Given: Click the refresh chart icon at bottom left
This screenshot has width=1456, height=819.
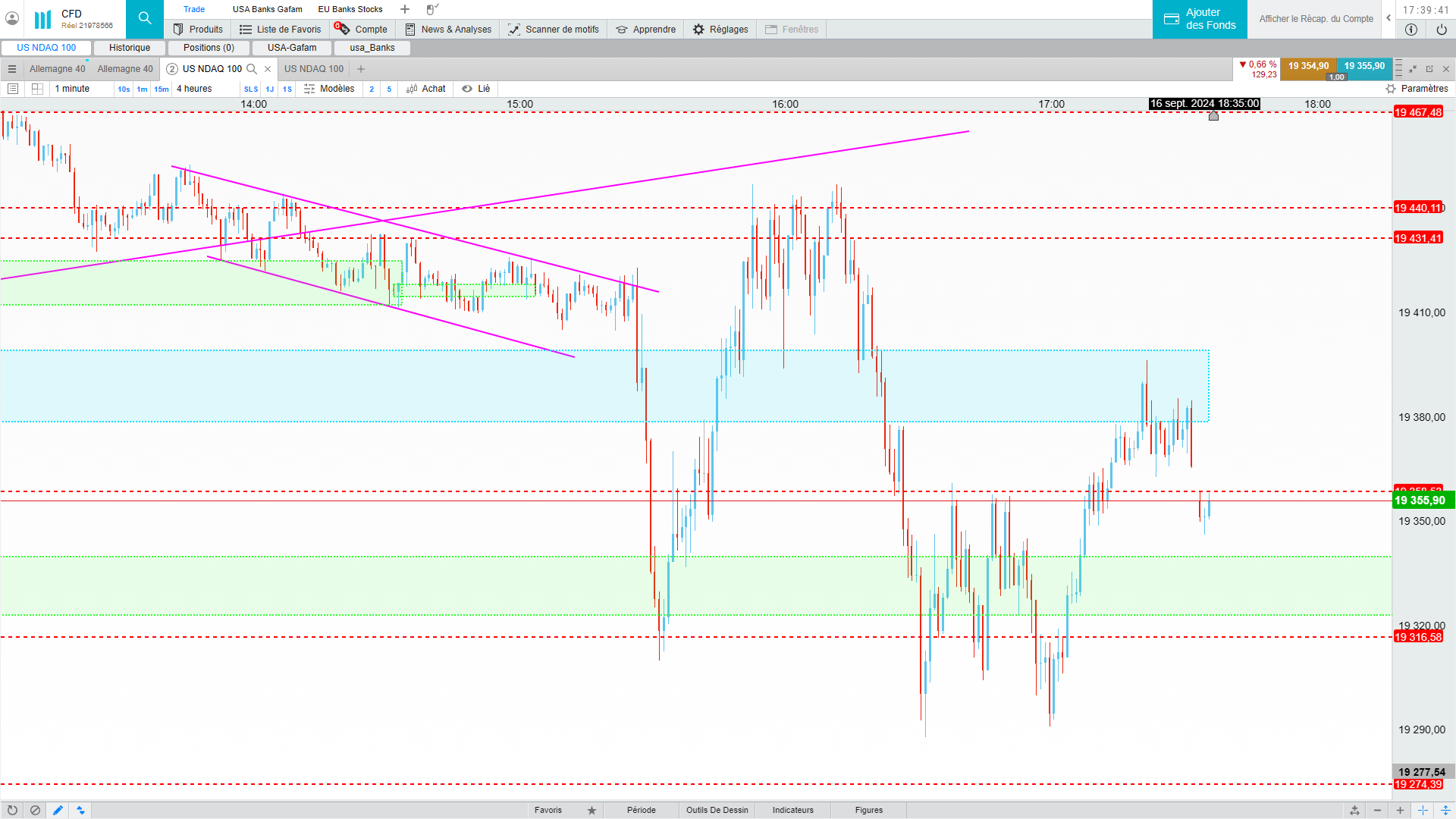Looking at the screenshot, I should [12, 810].
